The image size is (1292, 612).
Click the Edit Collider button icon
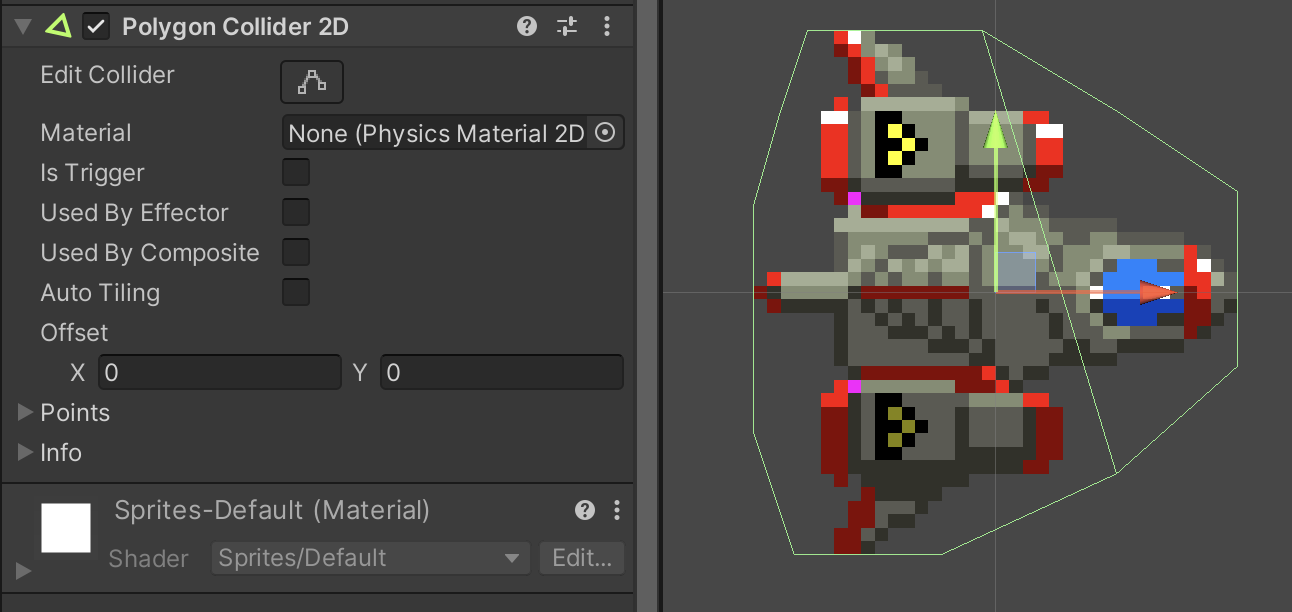point(311,82)
